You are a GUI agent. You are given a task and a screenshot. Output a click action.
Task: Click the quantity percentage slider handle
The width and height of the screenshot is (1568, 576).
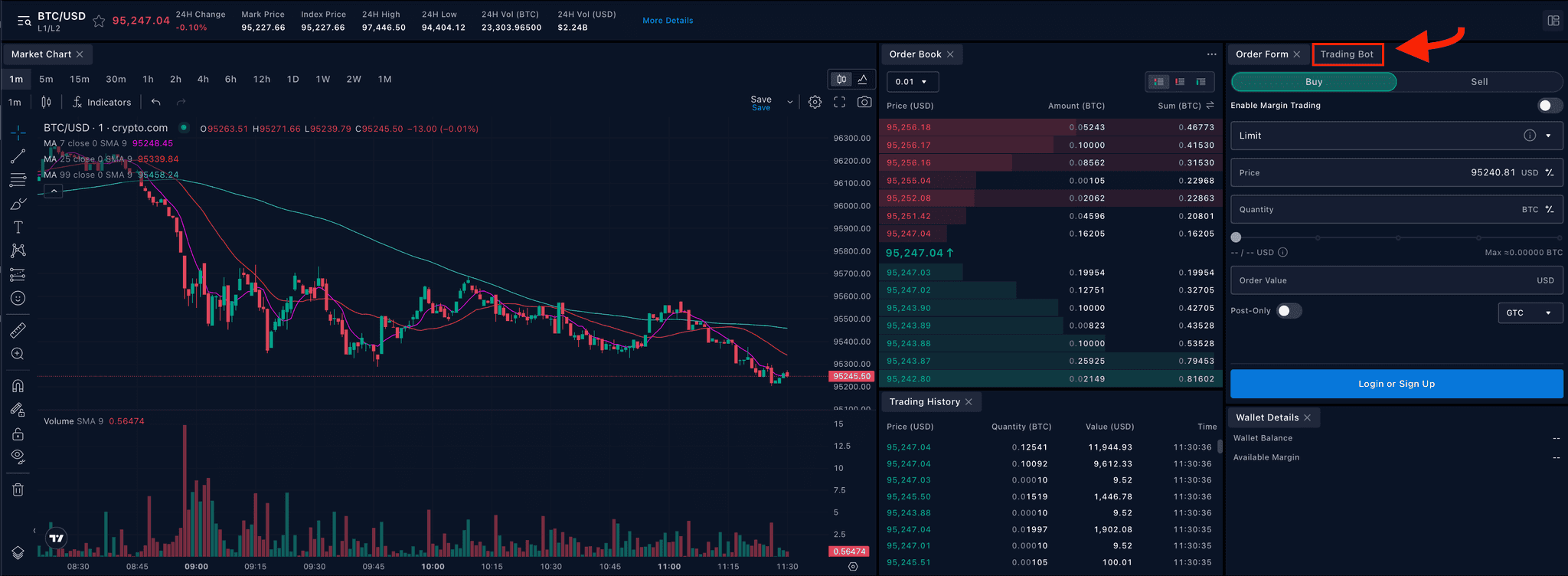[x=1236, y=237]
